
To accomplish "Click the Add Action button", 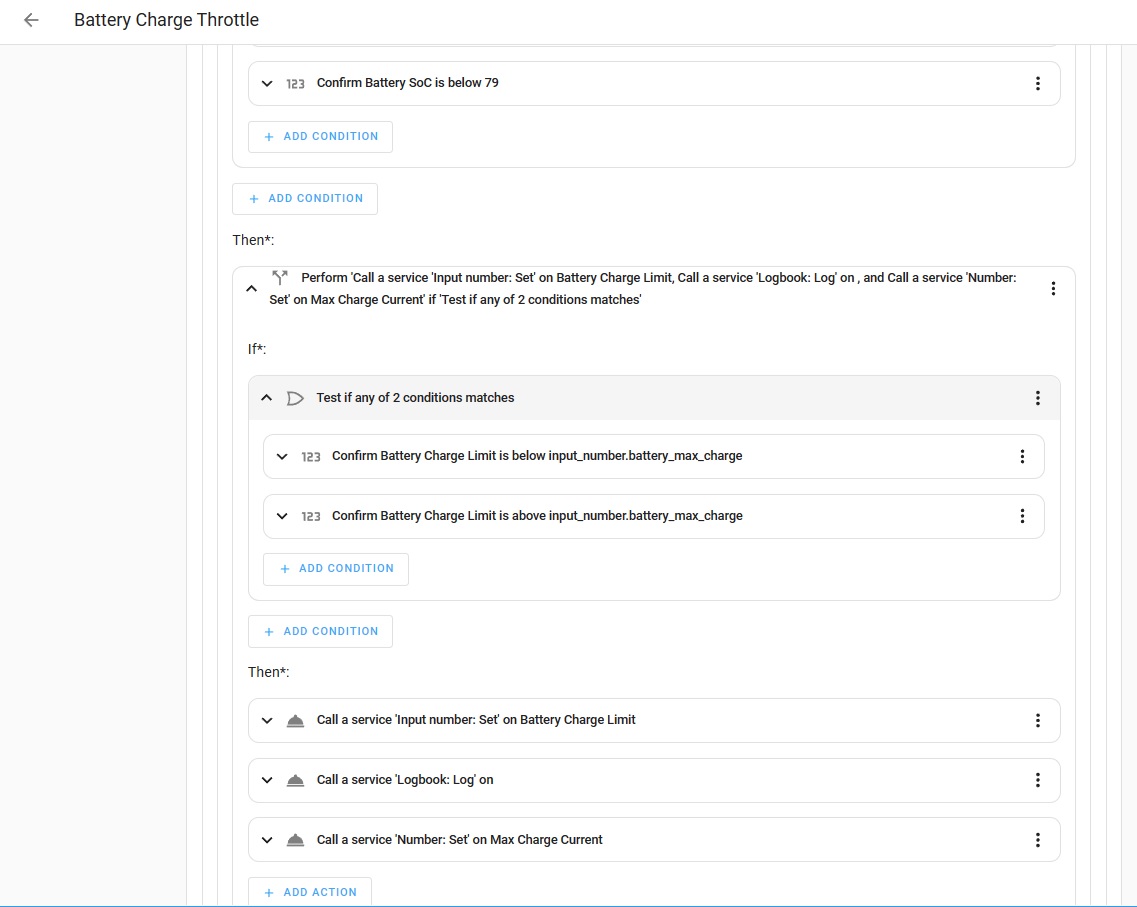I will [x=309, y=892].
